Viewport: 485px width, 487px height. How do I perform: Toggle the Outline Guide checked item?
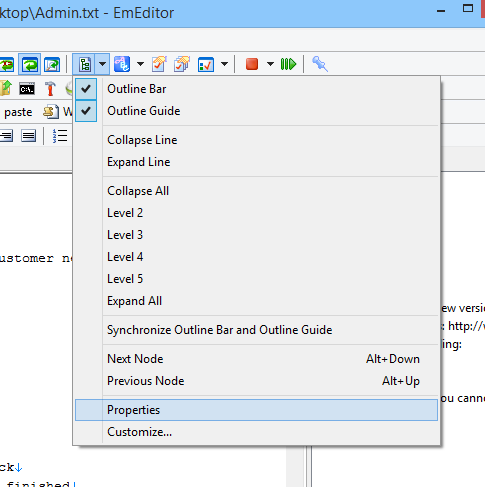(x=256, y=111)
